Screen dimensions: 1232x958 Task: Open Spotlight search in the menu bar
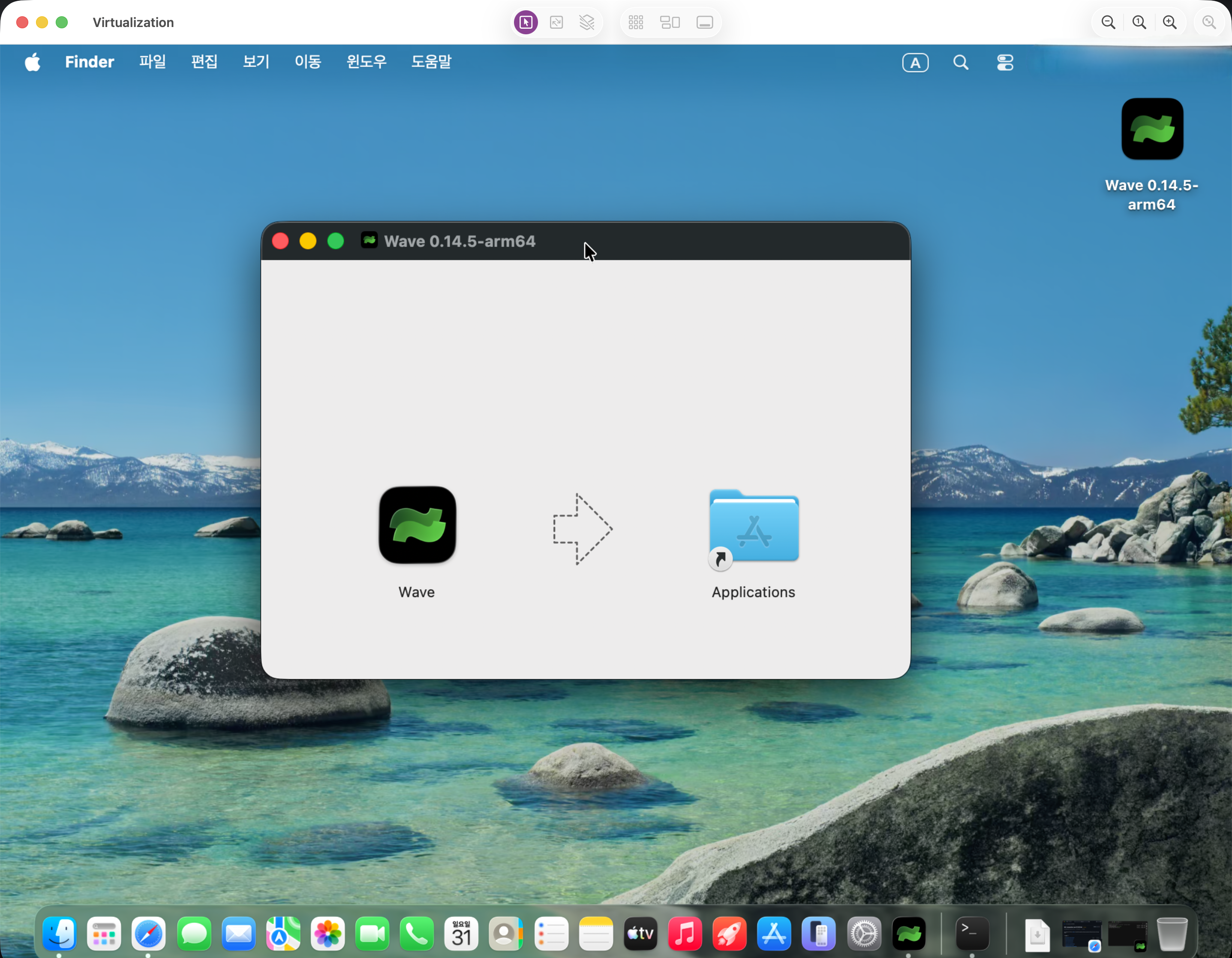pyautogui.click(x=961, y=62)
